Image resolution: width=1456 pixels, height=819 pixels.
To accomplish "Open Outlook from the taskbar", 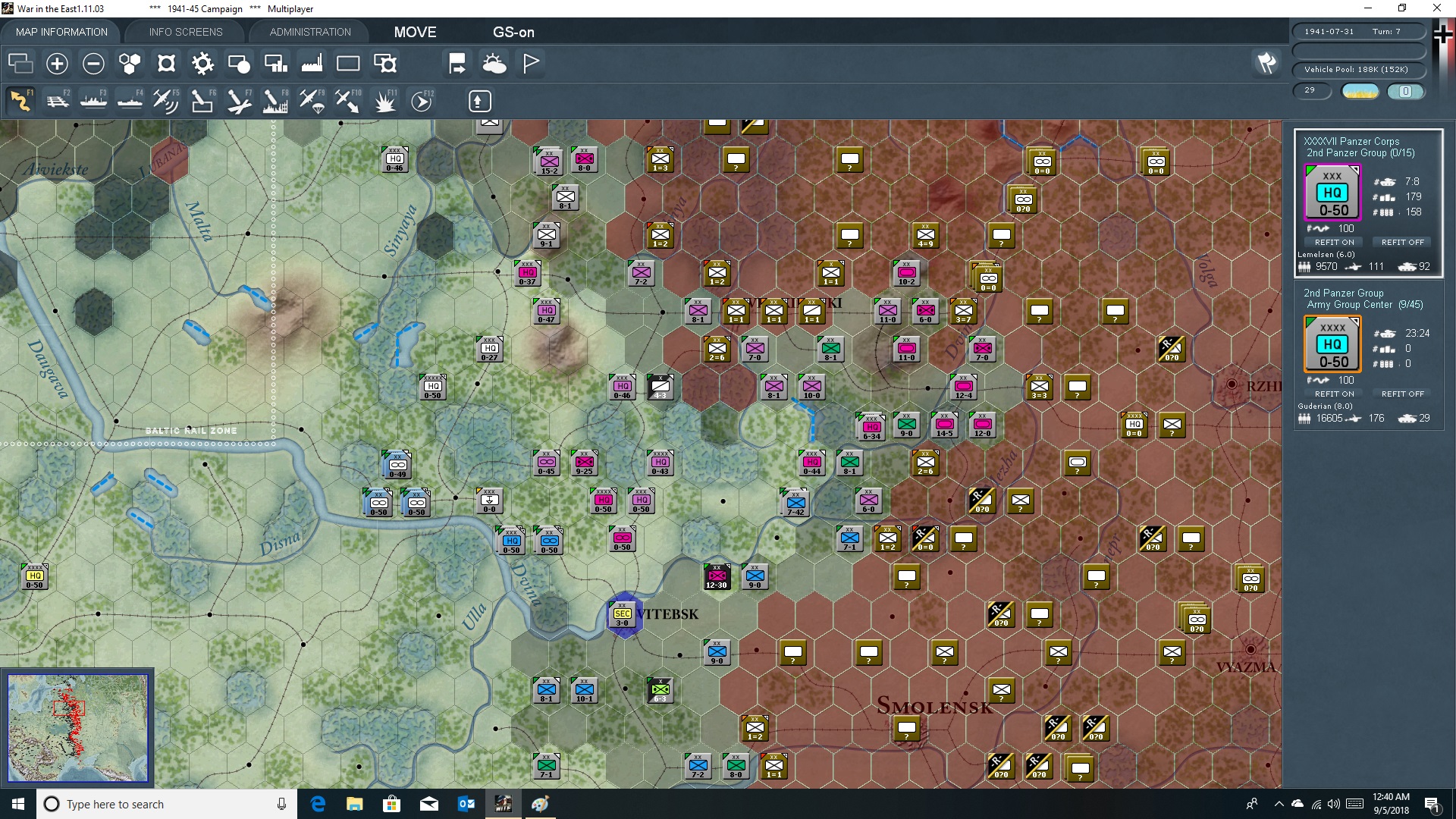I will [x=466, y=804].
